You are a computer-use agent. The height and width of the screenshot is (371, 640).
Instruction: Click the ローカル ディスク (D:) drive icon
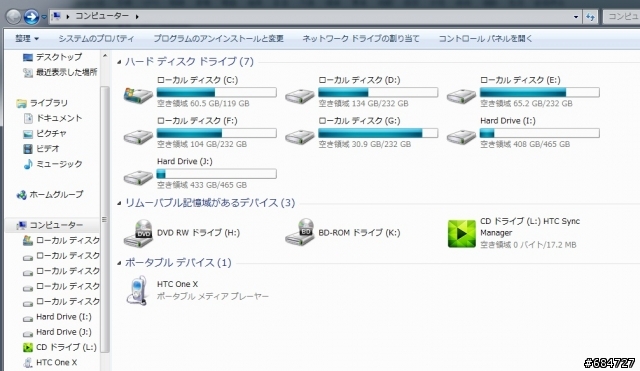(x=300, y=96)
